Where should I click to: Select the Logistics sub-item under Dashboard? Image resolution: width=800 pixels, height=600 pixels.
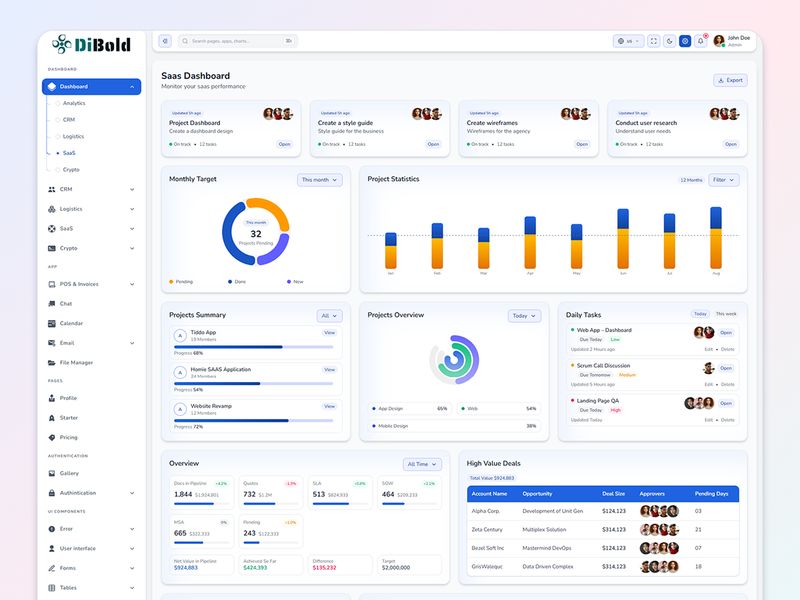tap(73, 136)
